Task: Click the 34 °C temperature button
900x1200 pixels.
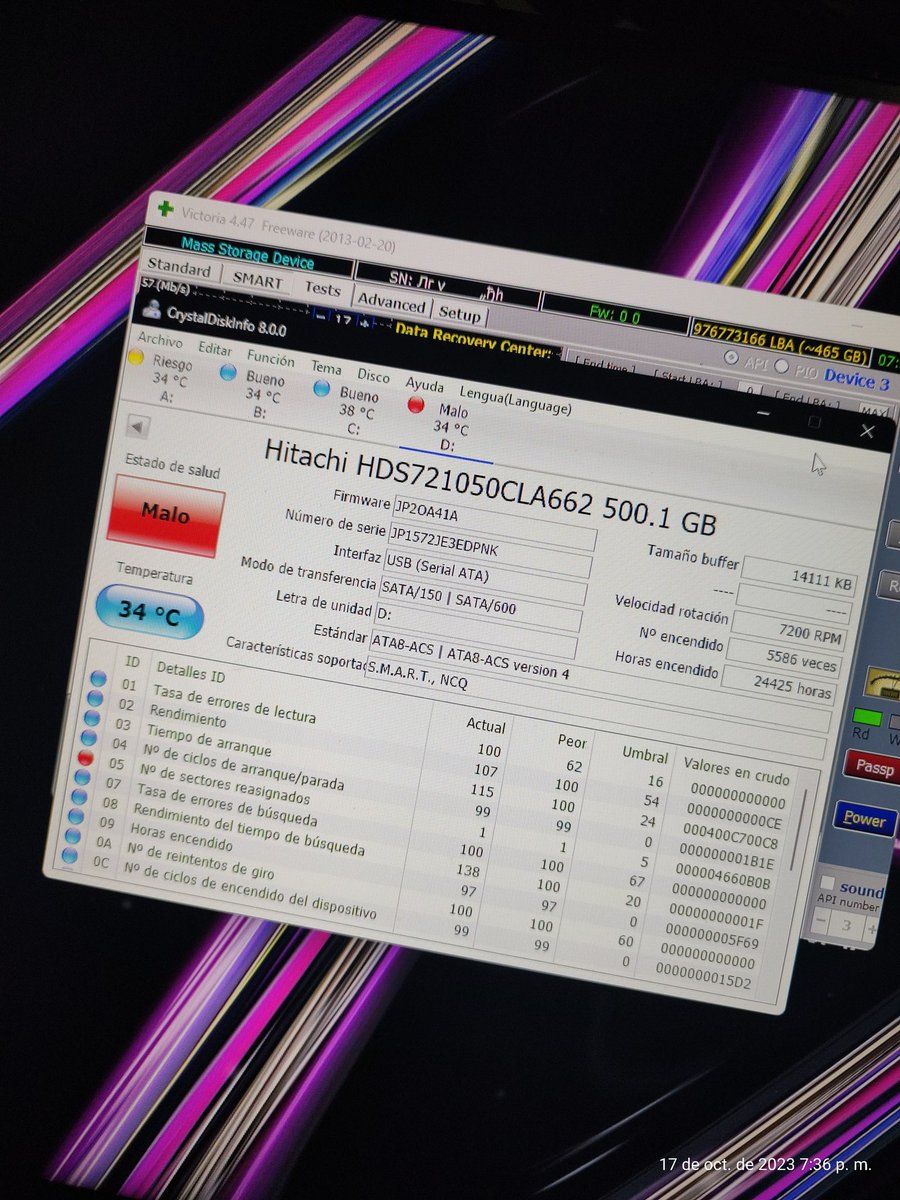Action: [x=148, y=611]
